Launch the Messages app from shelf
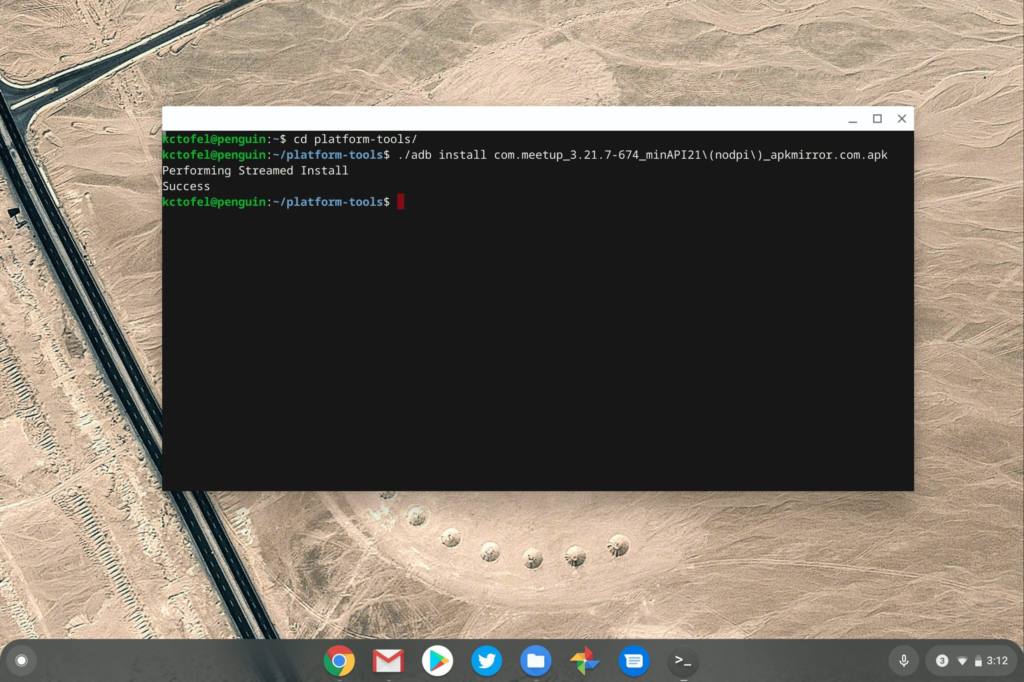Screen dimensions: 1024x682 [x=633, y=661]
